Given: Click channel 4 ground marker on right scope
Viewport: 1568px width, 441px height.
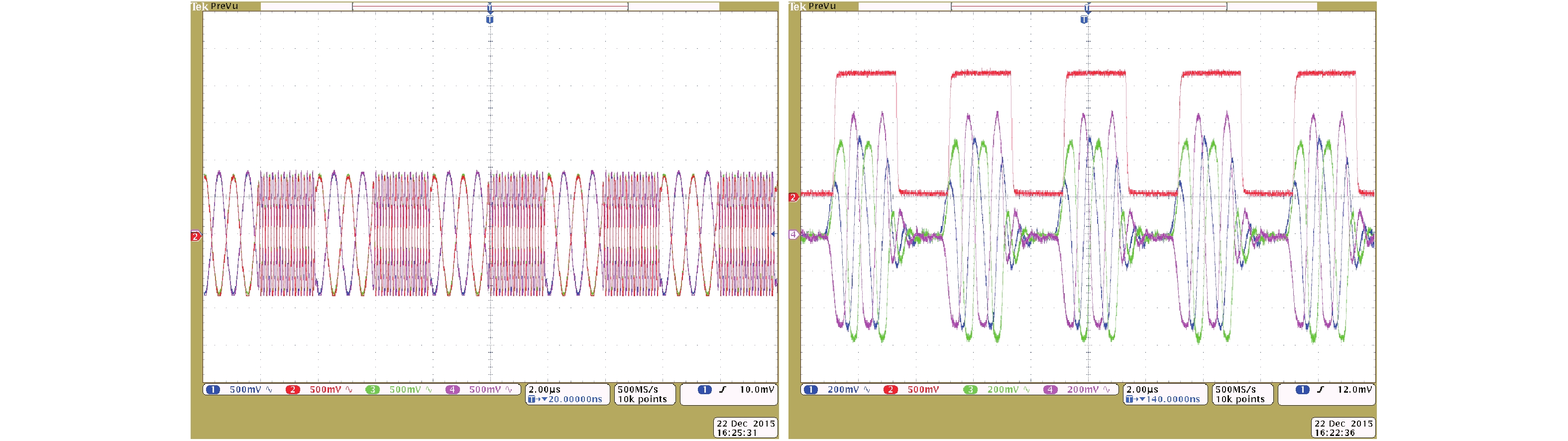Looking at the screenshot, I should tap(793, 235).
